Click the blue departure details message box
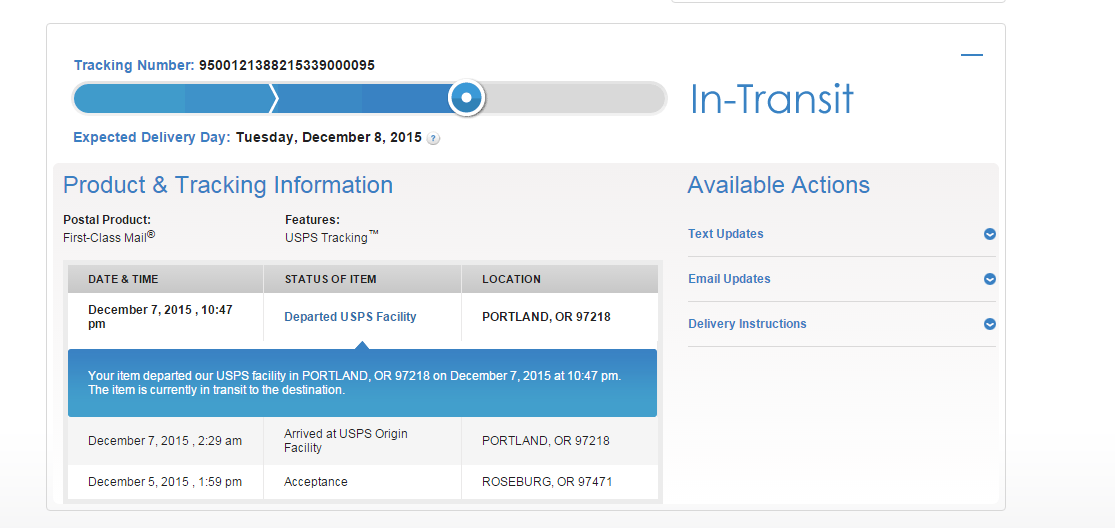 pos(362,383)
